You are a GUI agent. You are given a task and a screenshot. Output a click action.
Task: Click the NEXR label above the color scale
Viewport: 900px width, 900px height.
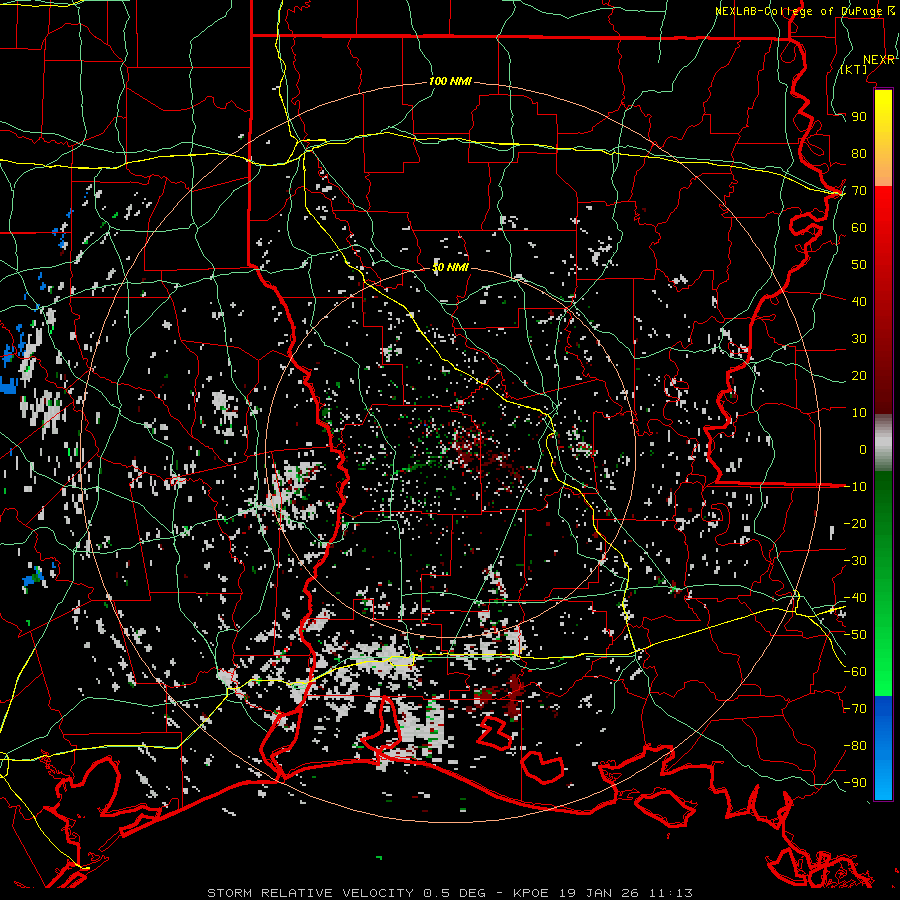pos(879,60)
